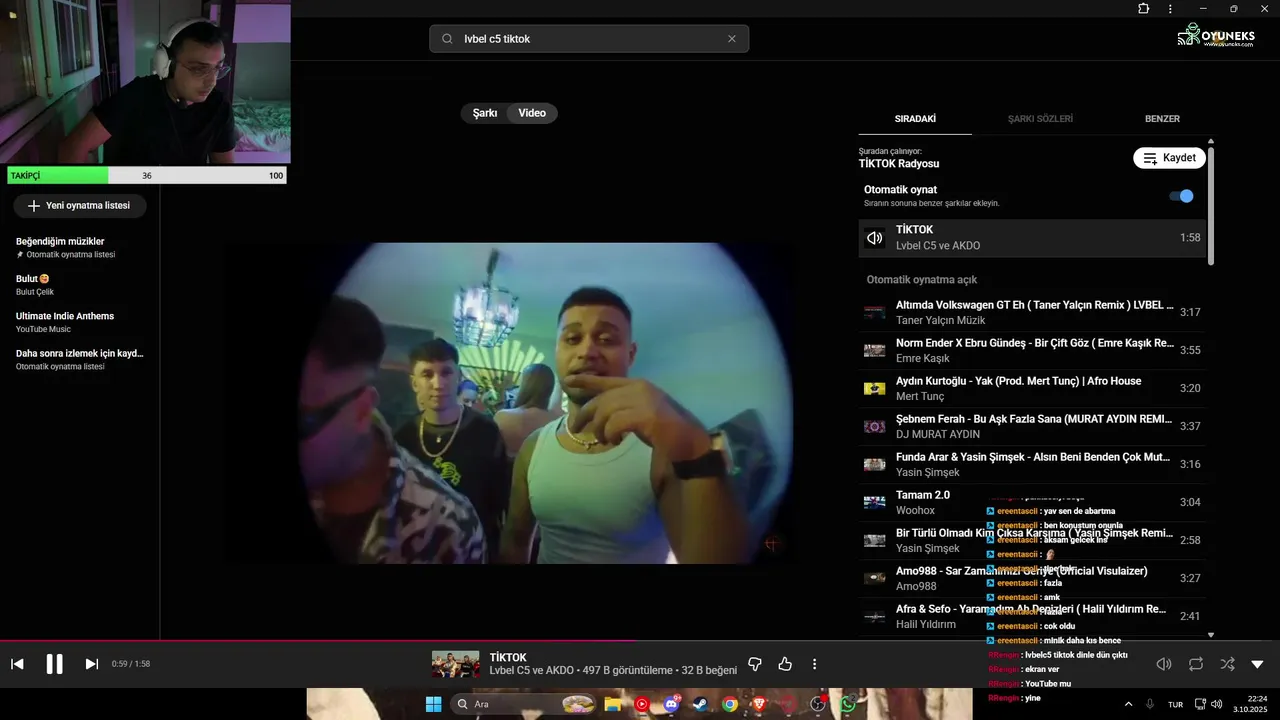Dislike TİKTOK with the thumbs-down icon
Viewport: 1280px width, 720px height.
pos(755,664)
